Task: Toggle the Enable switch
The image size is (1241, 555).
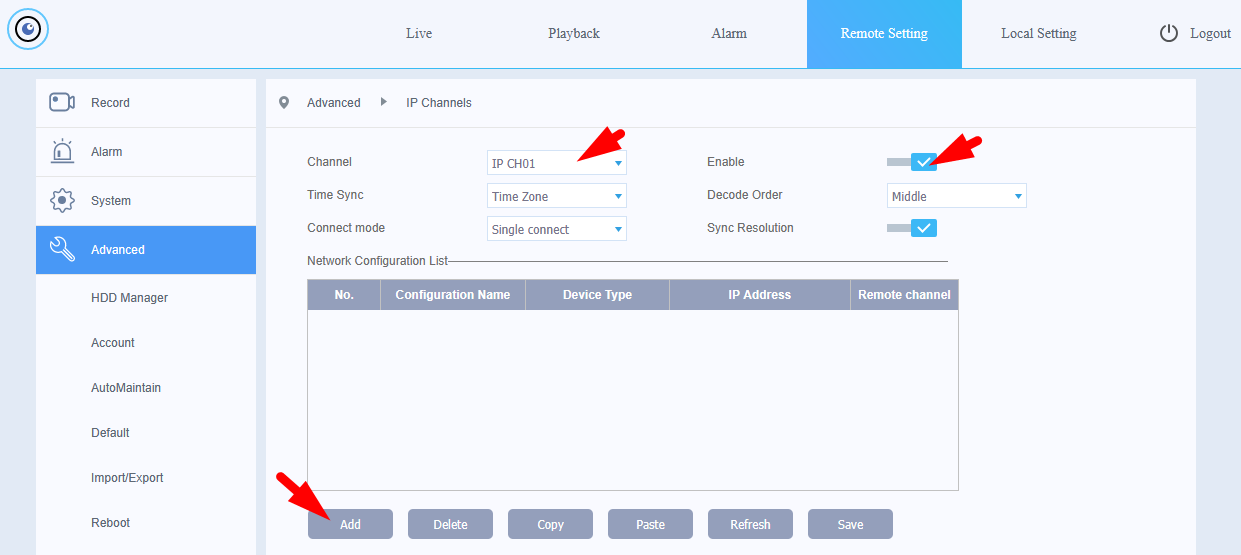Action: point(912,162)
